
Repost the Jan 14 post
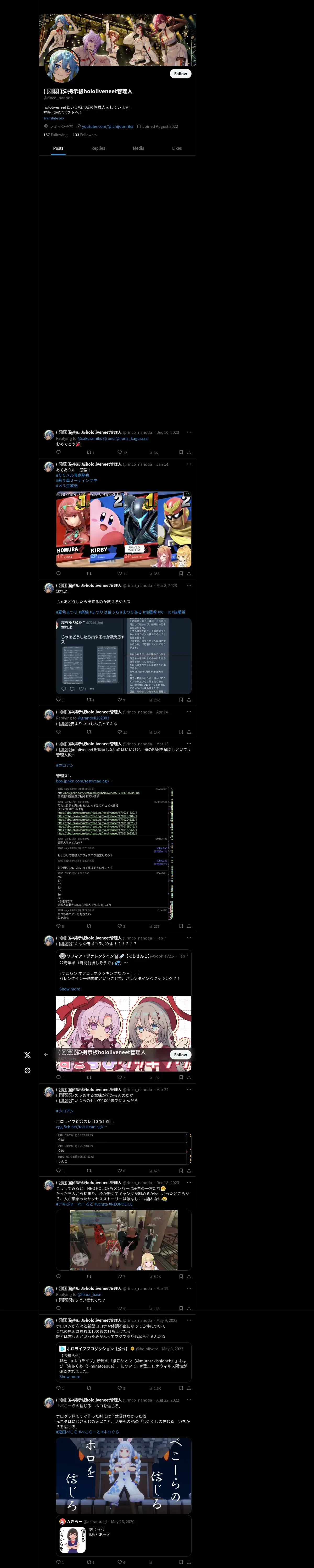89,573
